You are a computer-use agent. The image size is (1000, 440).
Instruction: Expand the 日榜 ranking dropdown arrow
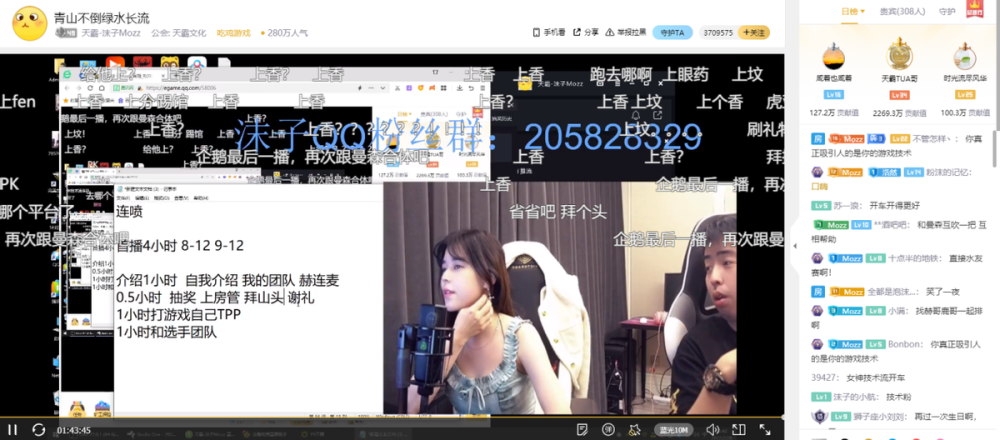point(862,11)
